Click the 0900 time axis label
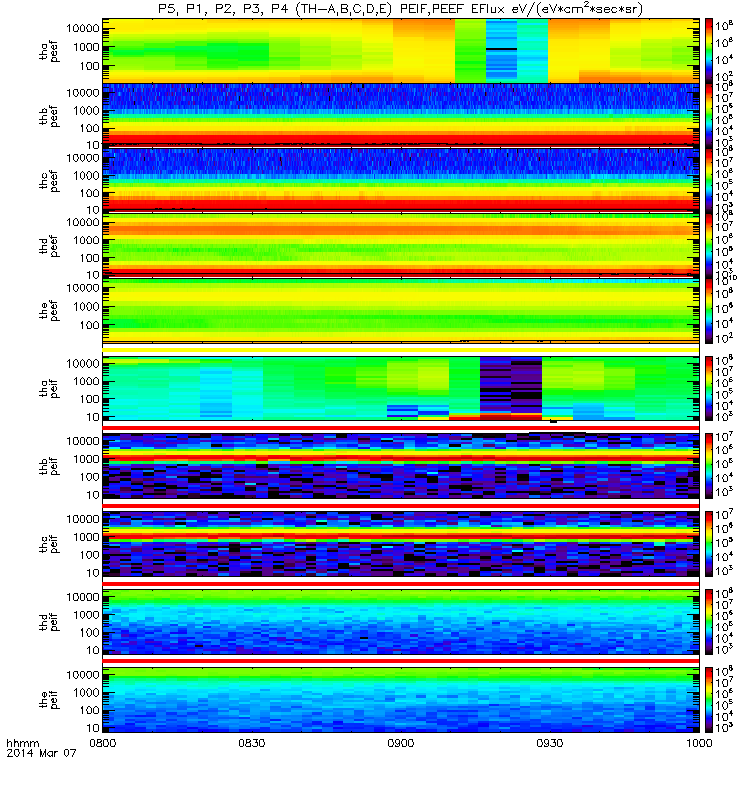 tap(401, 743)
